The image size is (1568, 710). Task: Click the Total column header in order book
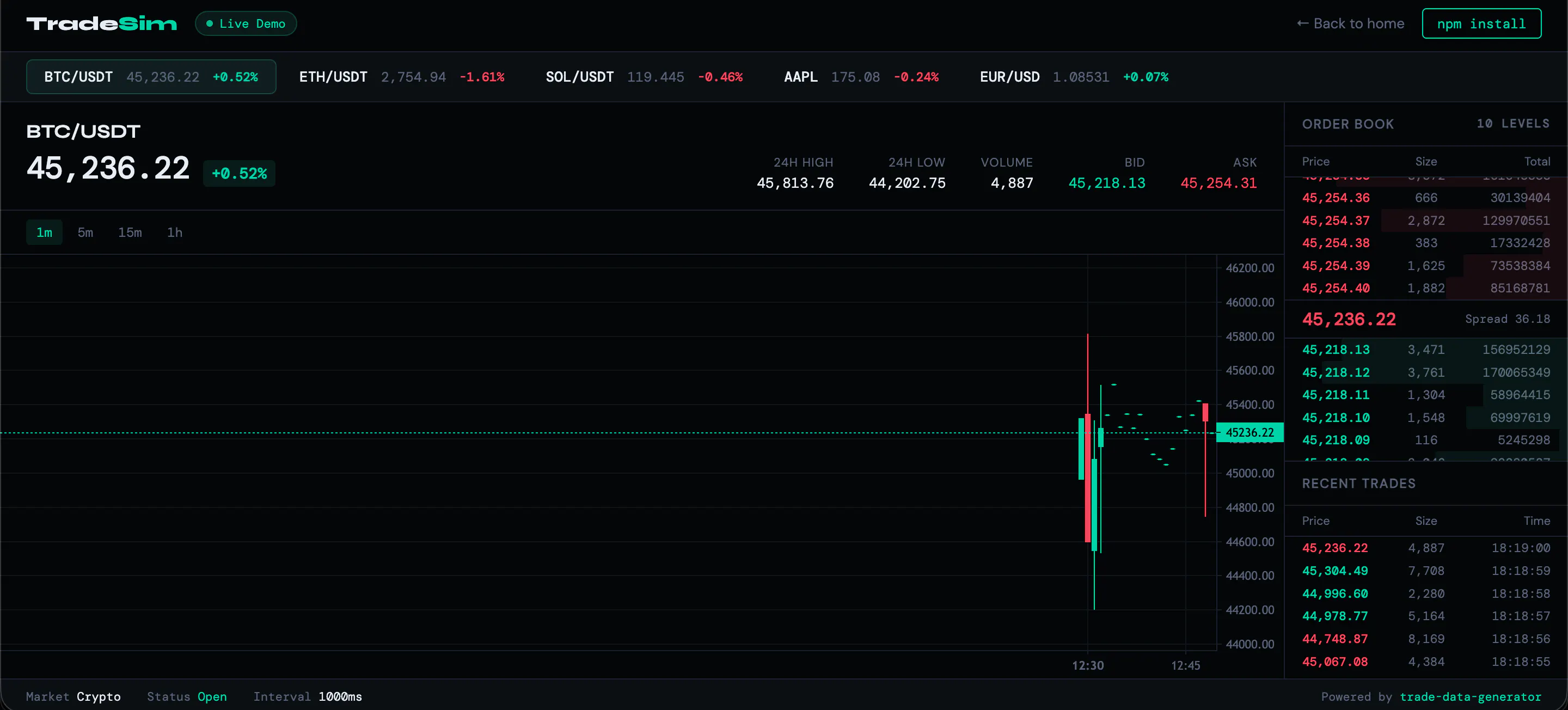coord(1537,161)
